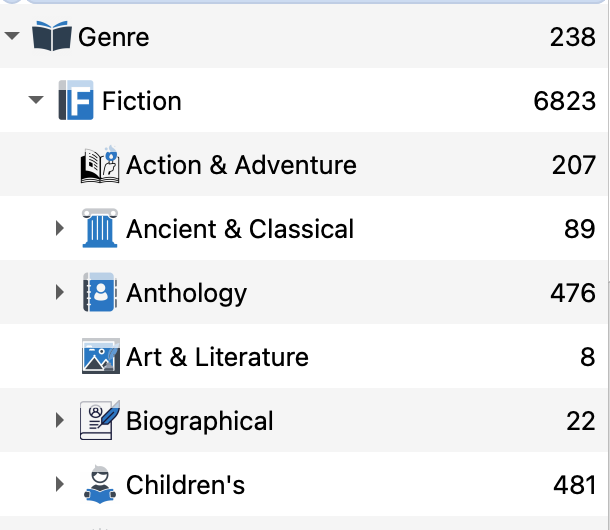Viewport: 610px width, 530px height.
Task: Click the Genre open book icon
Action: click(53, 38)
